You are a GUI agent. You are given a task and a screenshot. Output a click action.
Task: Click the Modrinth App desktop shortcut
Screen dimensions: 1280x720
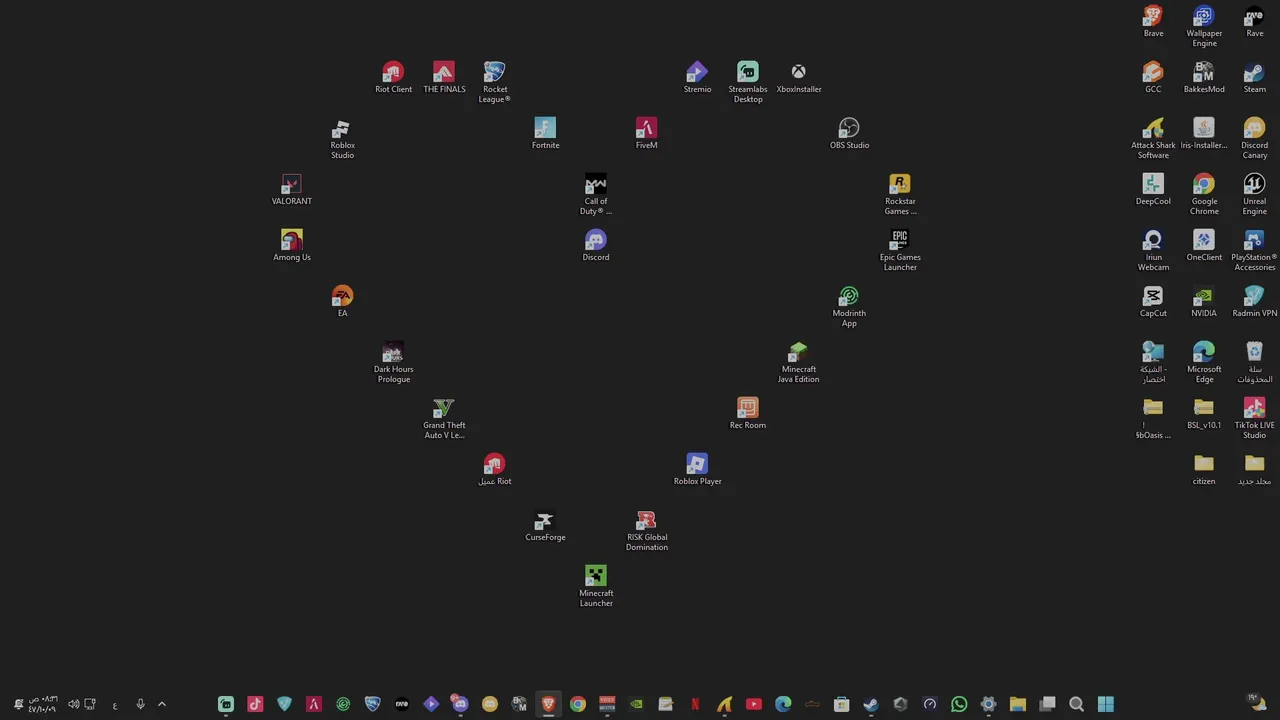click(x=849, y=306)
